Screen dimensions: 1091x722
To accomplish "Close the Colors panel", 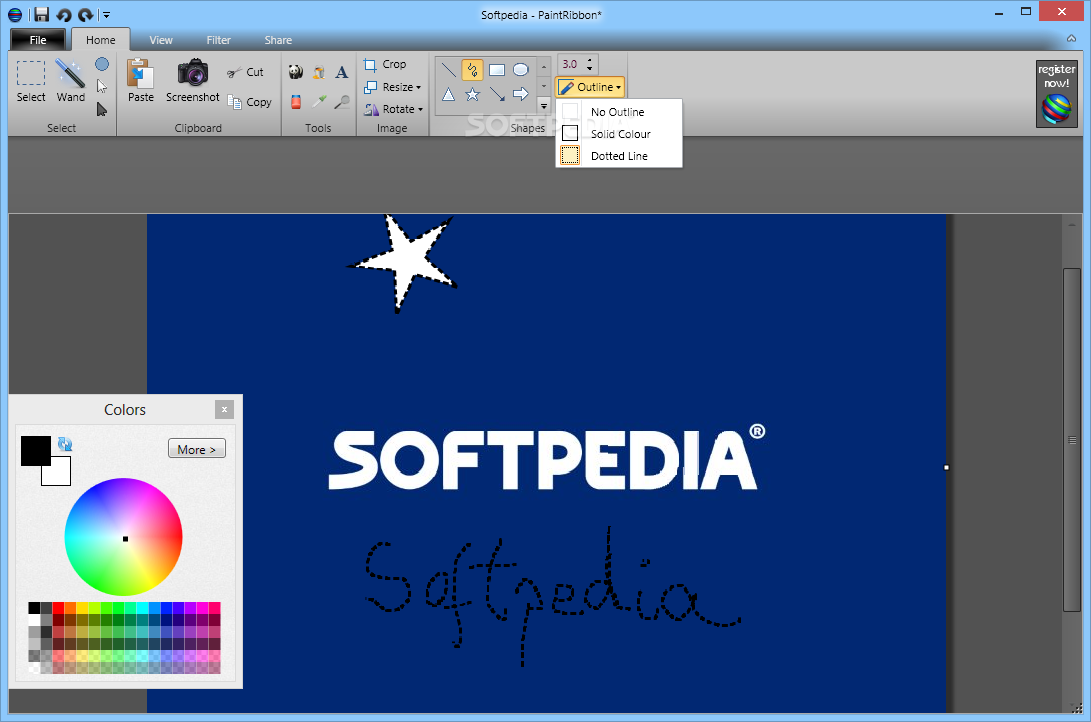I will (x=224, y=410).
